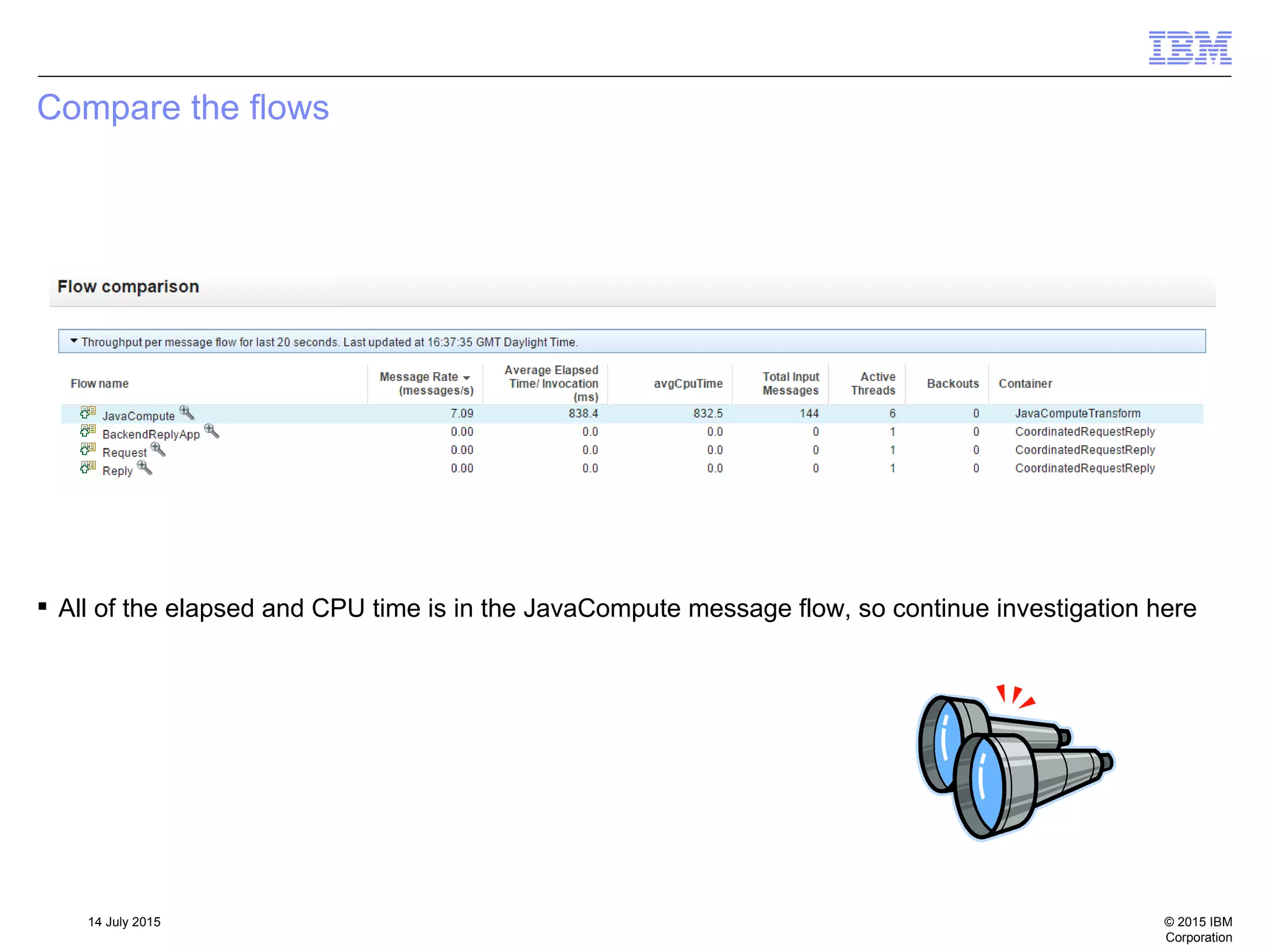Click the bullet text about JavaCompute investigation
Viewport: 1270px width, 952px height.
627,609
